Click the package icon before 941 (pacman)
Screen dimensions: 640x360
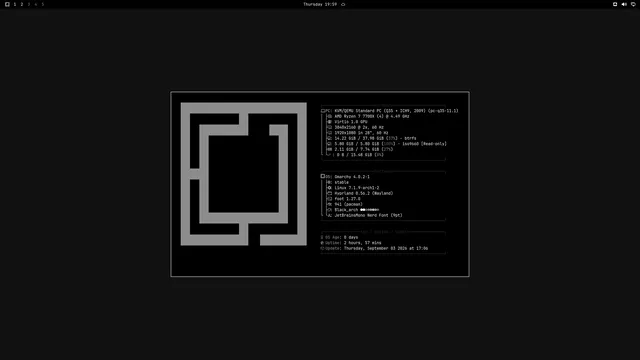click(x=330, y=204)
